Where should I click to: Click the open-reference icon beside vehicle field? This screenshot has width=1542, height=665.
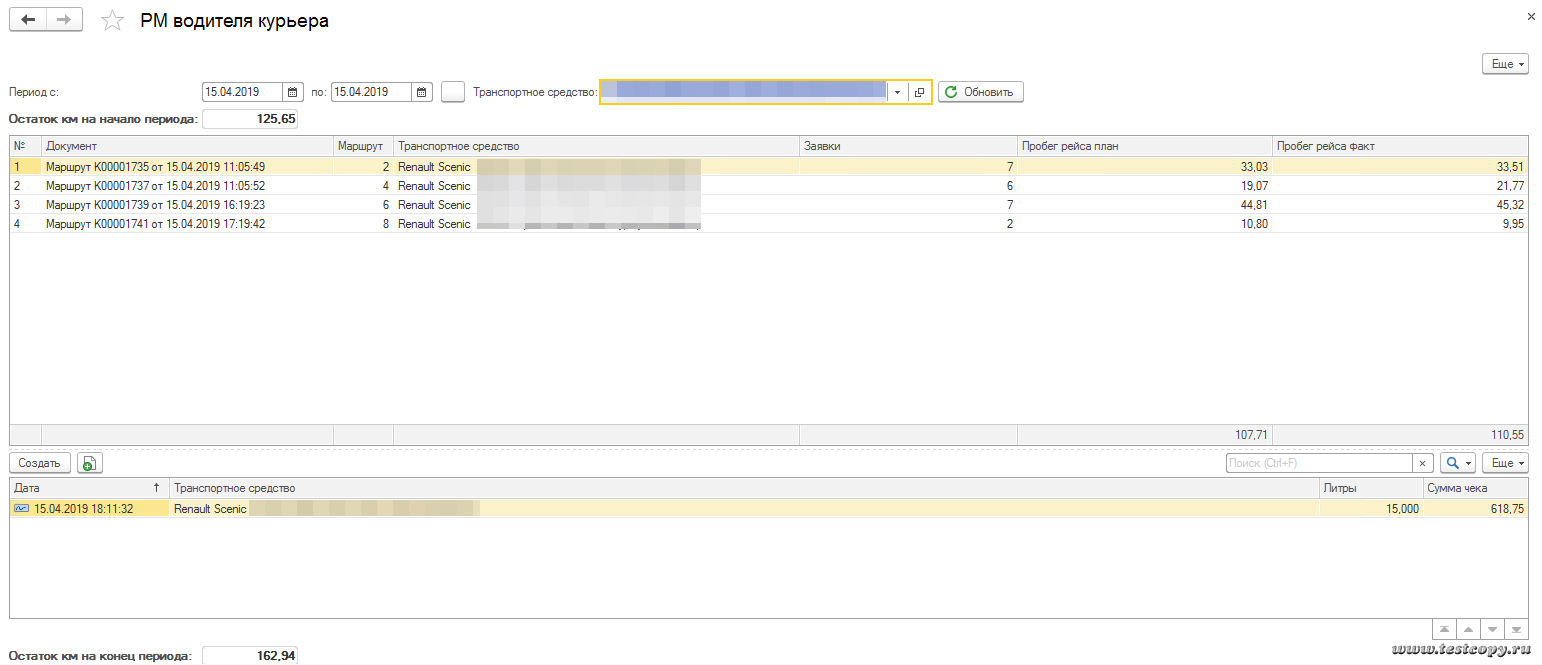[920, 92]
